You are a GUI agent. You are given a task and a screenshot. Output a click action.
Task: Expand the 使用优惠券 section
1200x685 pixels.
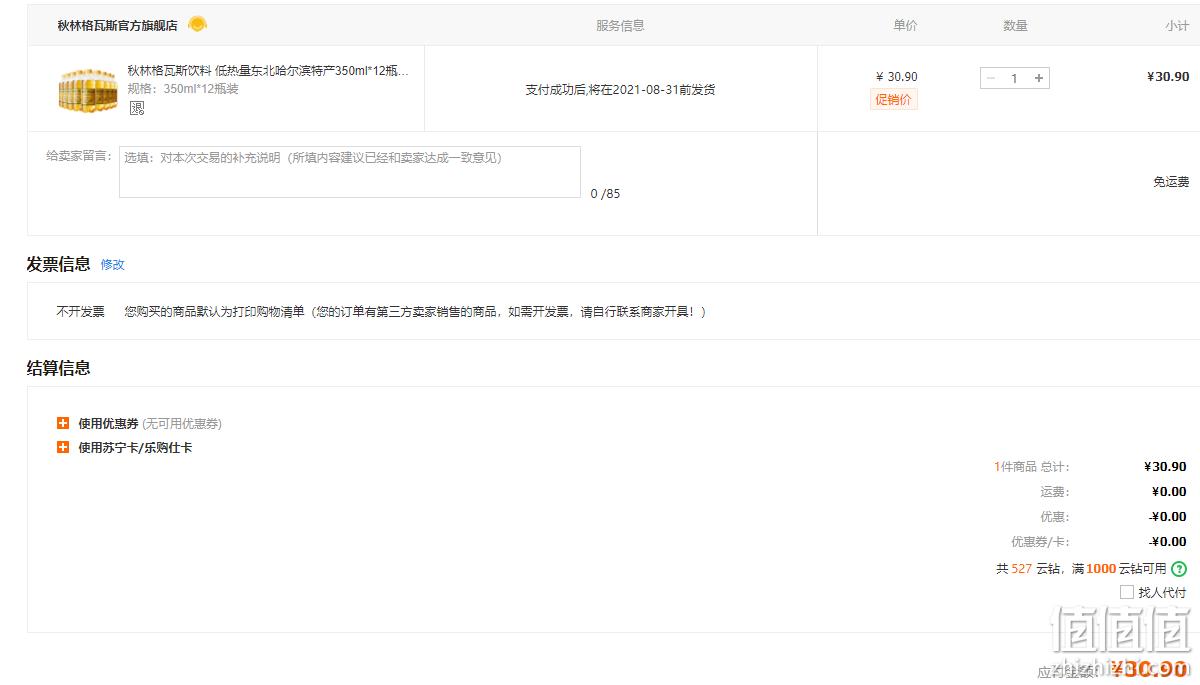[x=63, y=423]
